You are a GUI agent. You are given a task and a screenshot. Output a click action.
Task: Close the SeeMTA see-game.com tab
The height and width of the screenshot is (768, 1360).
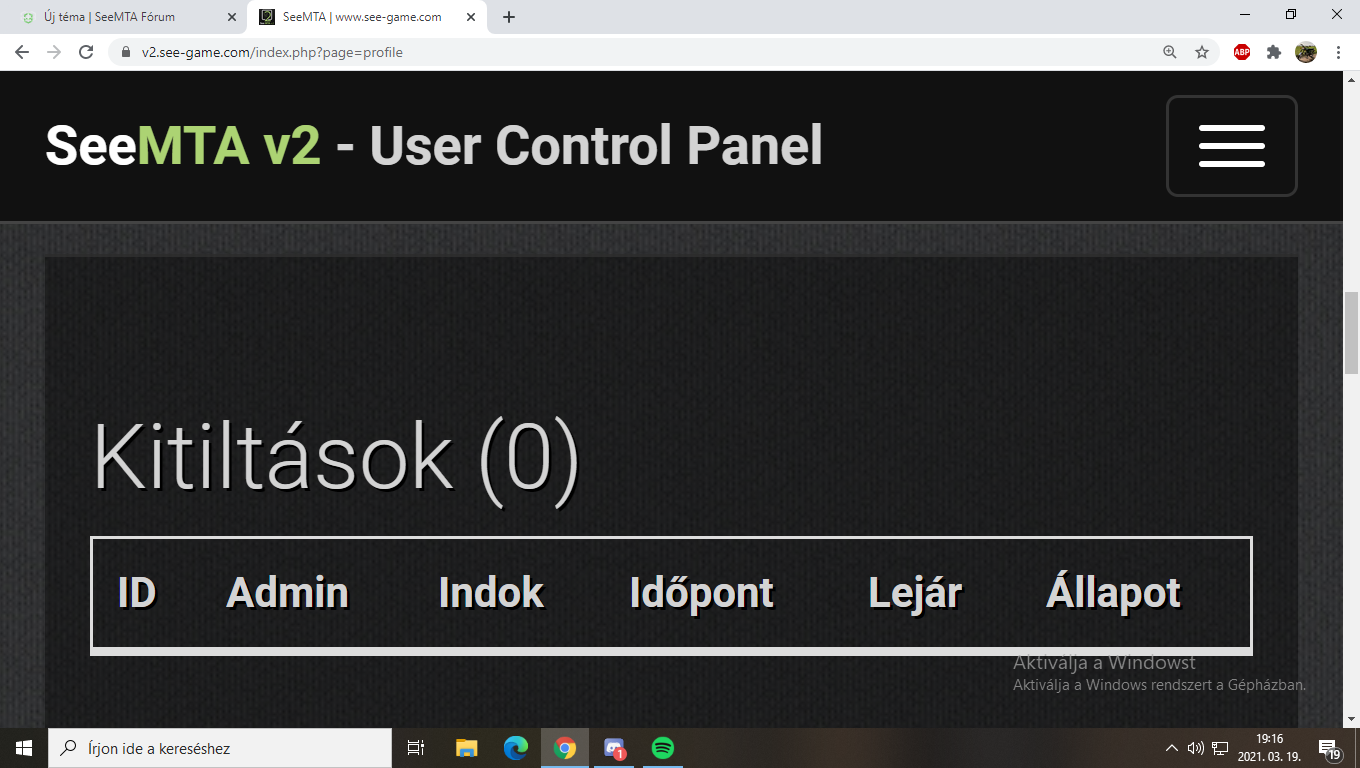470,17
